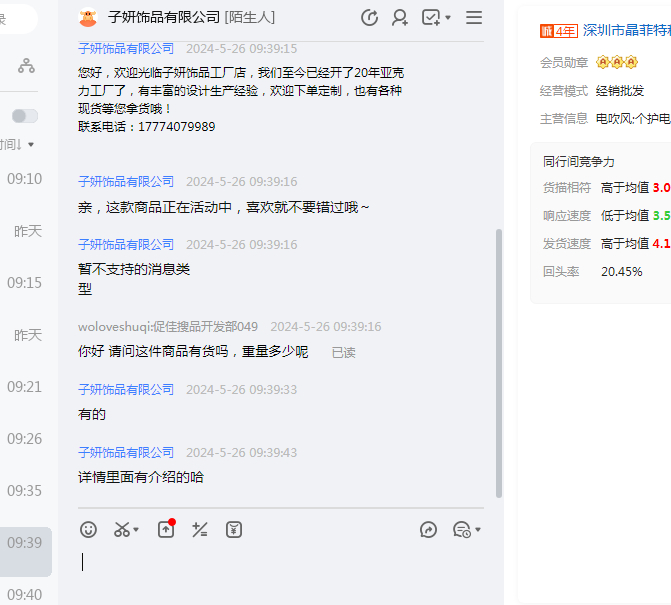Click chat title 子妍饰品有限公司 [陌生人]
This screenshot has width=671, height=605.
tap(191, 18)
